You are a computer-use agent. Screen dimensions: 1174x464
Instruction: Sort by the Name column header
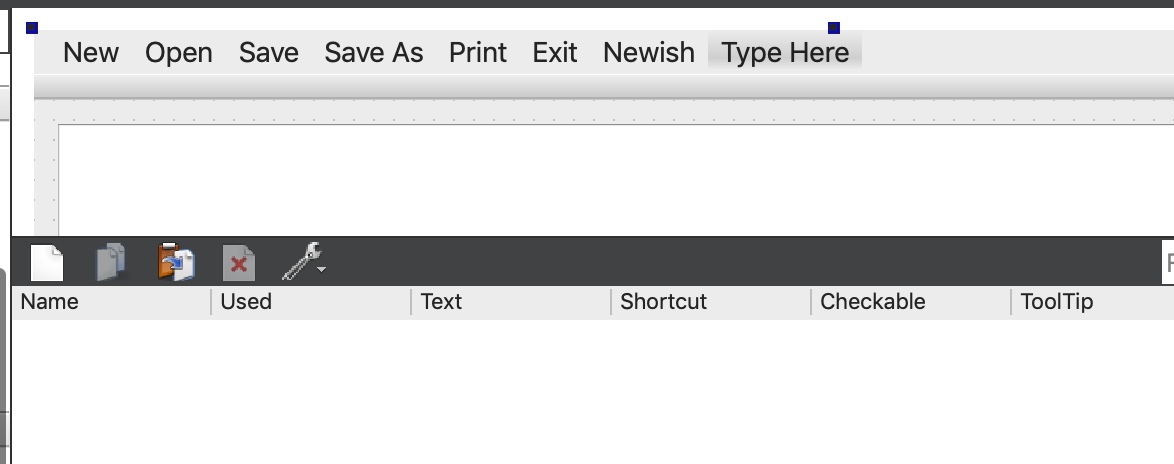click(50, 302)
